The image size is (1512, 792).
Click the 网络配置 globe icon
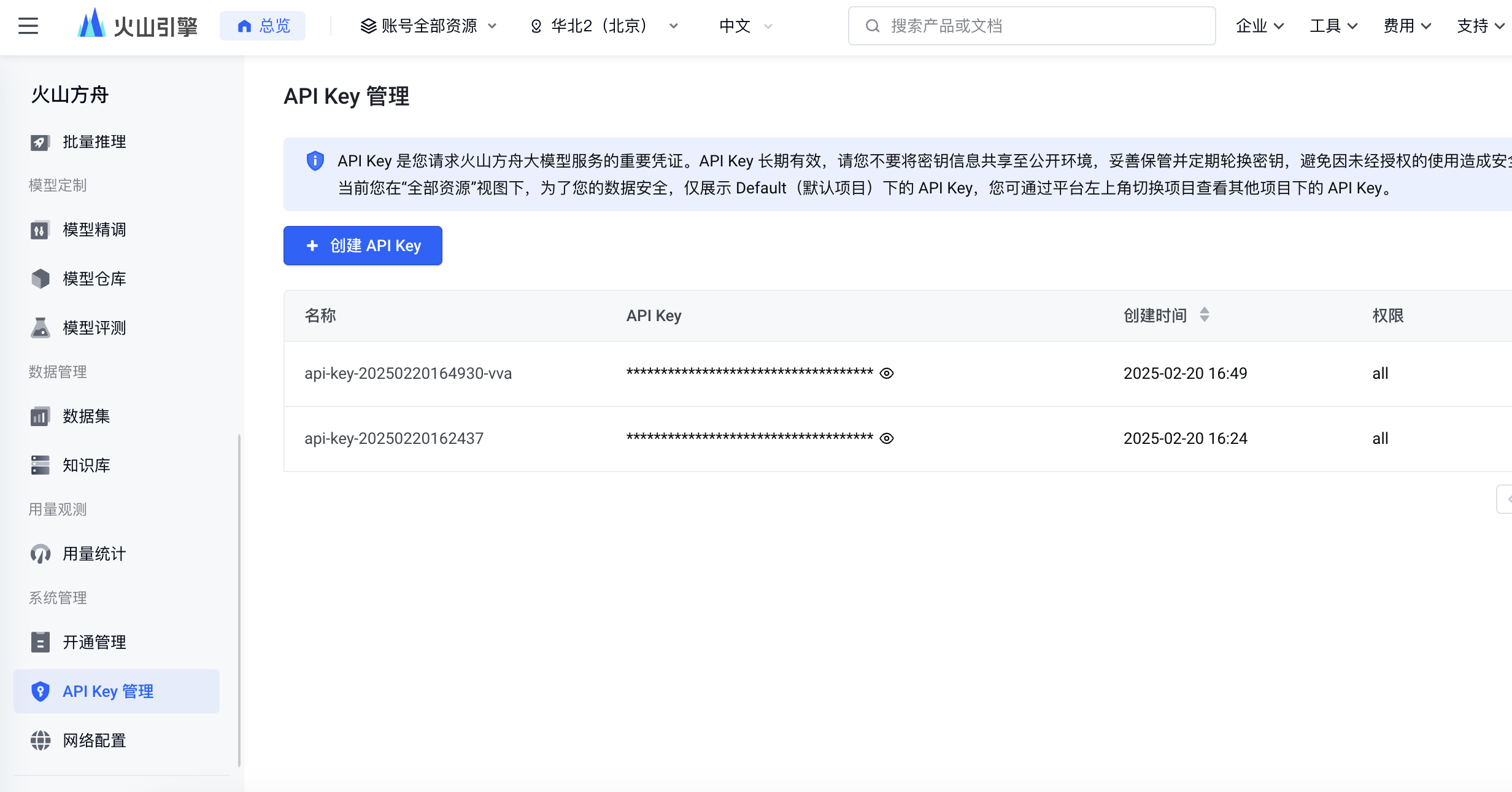click(x=40, y=740)
